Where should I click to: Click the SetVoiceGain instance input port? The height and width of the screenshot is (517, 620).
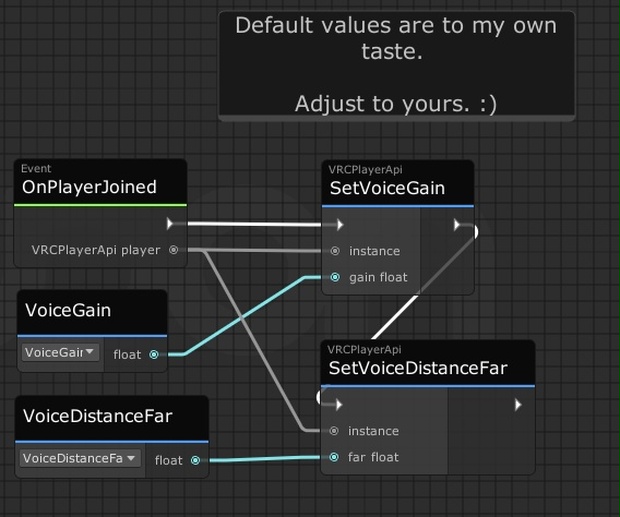(335, 251)
